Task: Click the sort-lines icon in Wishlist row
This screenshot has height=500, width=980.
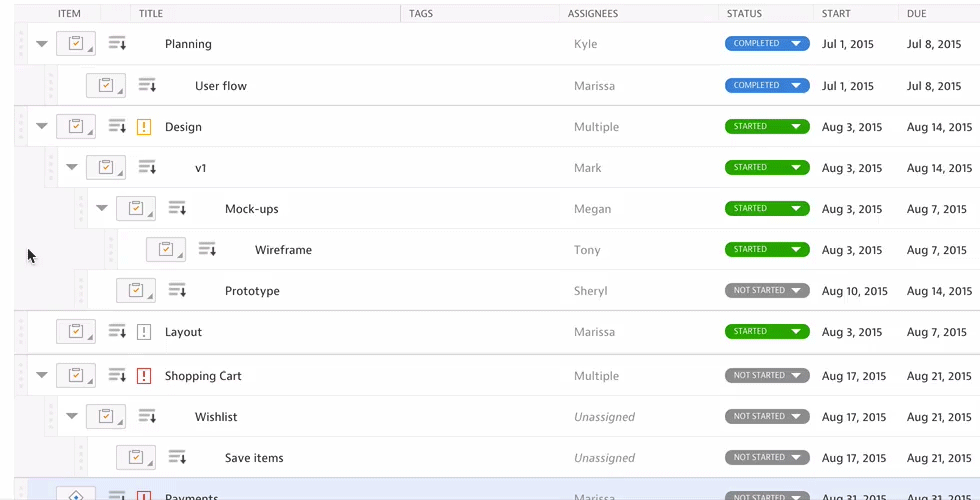Action: (148, 416)
